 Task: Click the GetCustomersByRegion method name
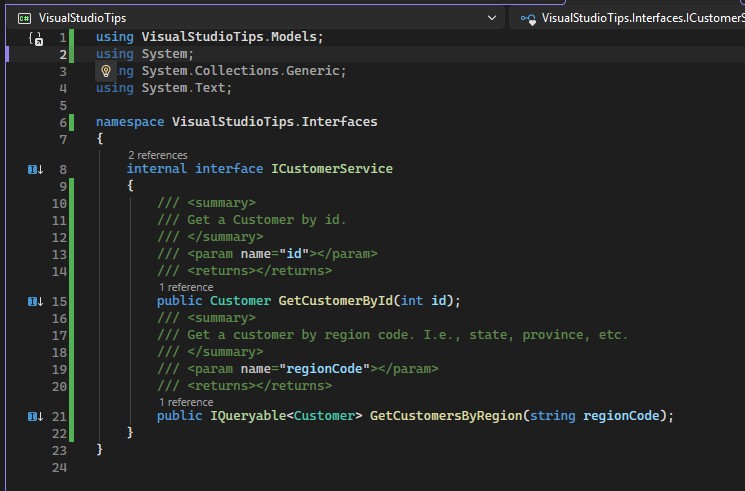coord(446,416)
